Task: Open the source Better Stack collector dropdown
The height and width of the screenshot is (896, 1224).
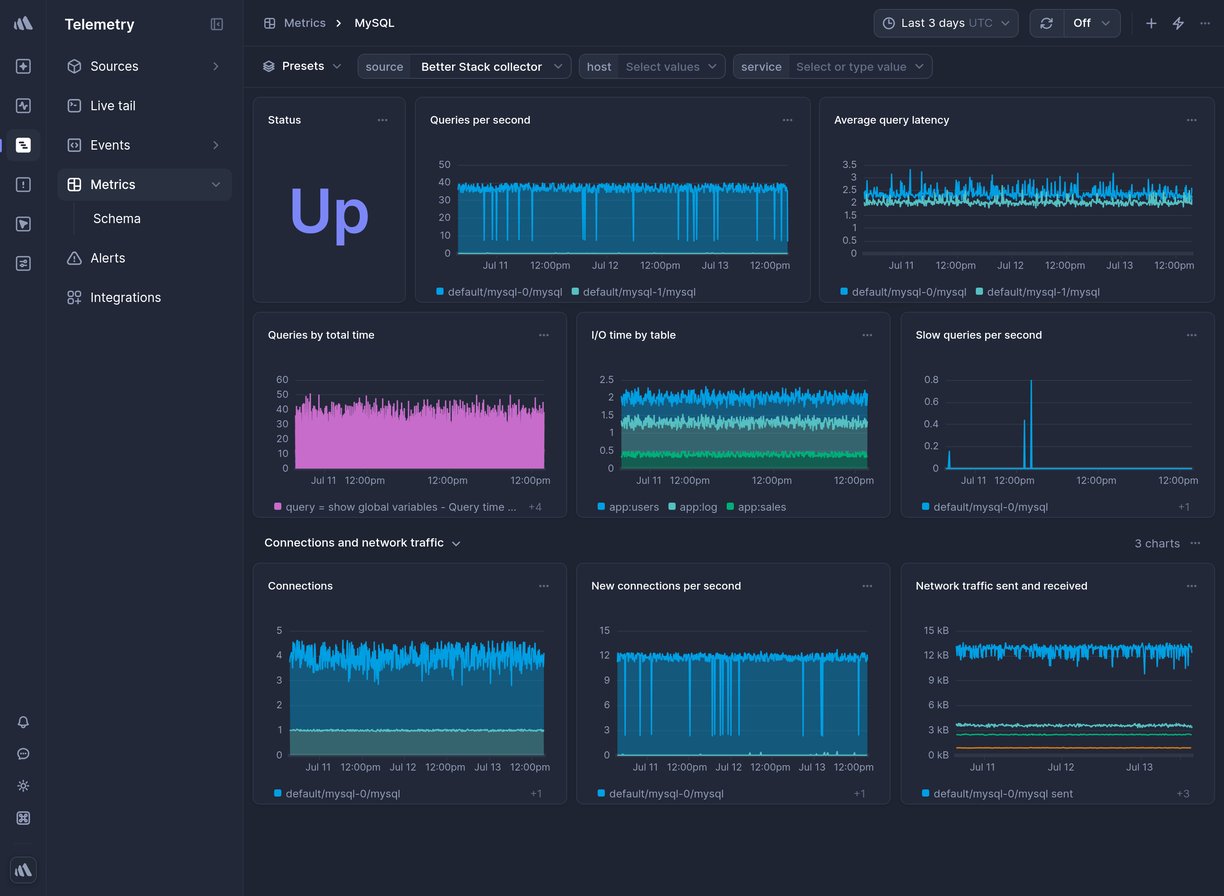Action: (464, 66)
